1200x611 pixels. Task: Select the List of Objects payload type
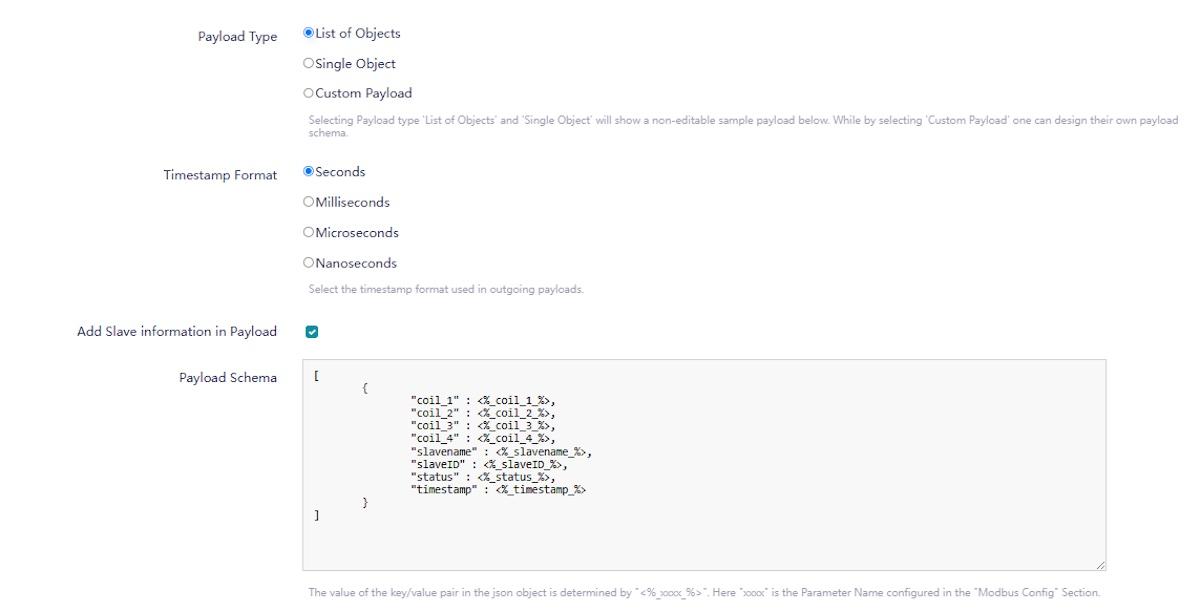pyautogui.click(x=309, y=33)
